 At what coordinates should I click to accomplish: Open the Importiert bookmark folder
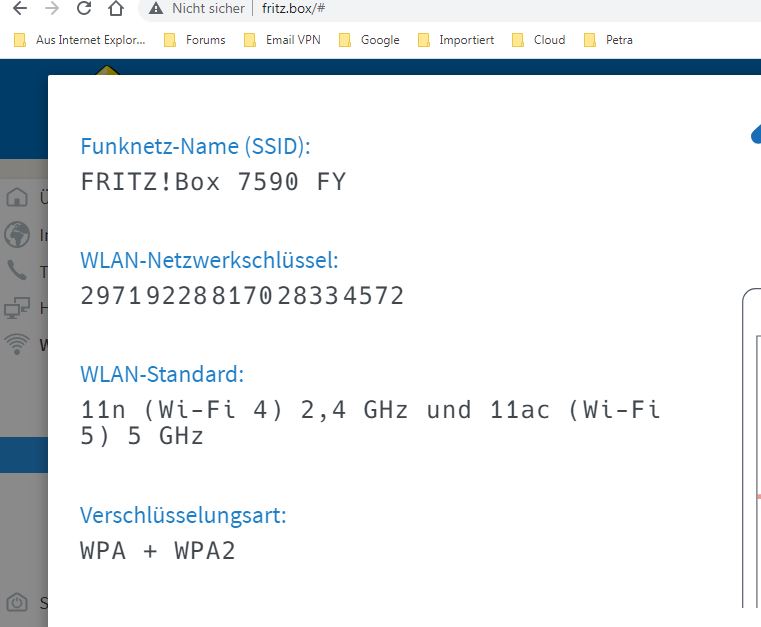click(x=456, y=40)
